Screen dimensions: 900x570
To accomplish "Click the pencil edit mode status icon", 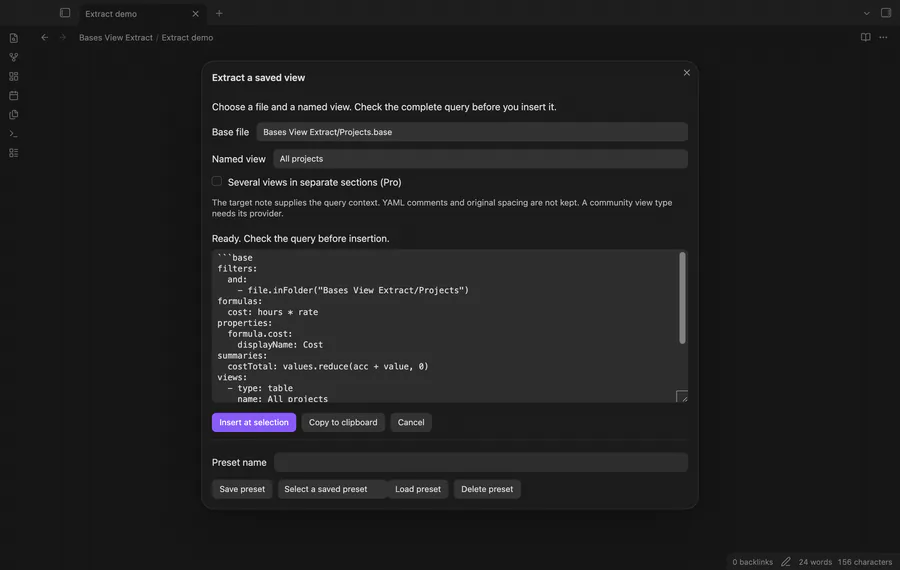I will 786,562.
